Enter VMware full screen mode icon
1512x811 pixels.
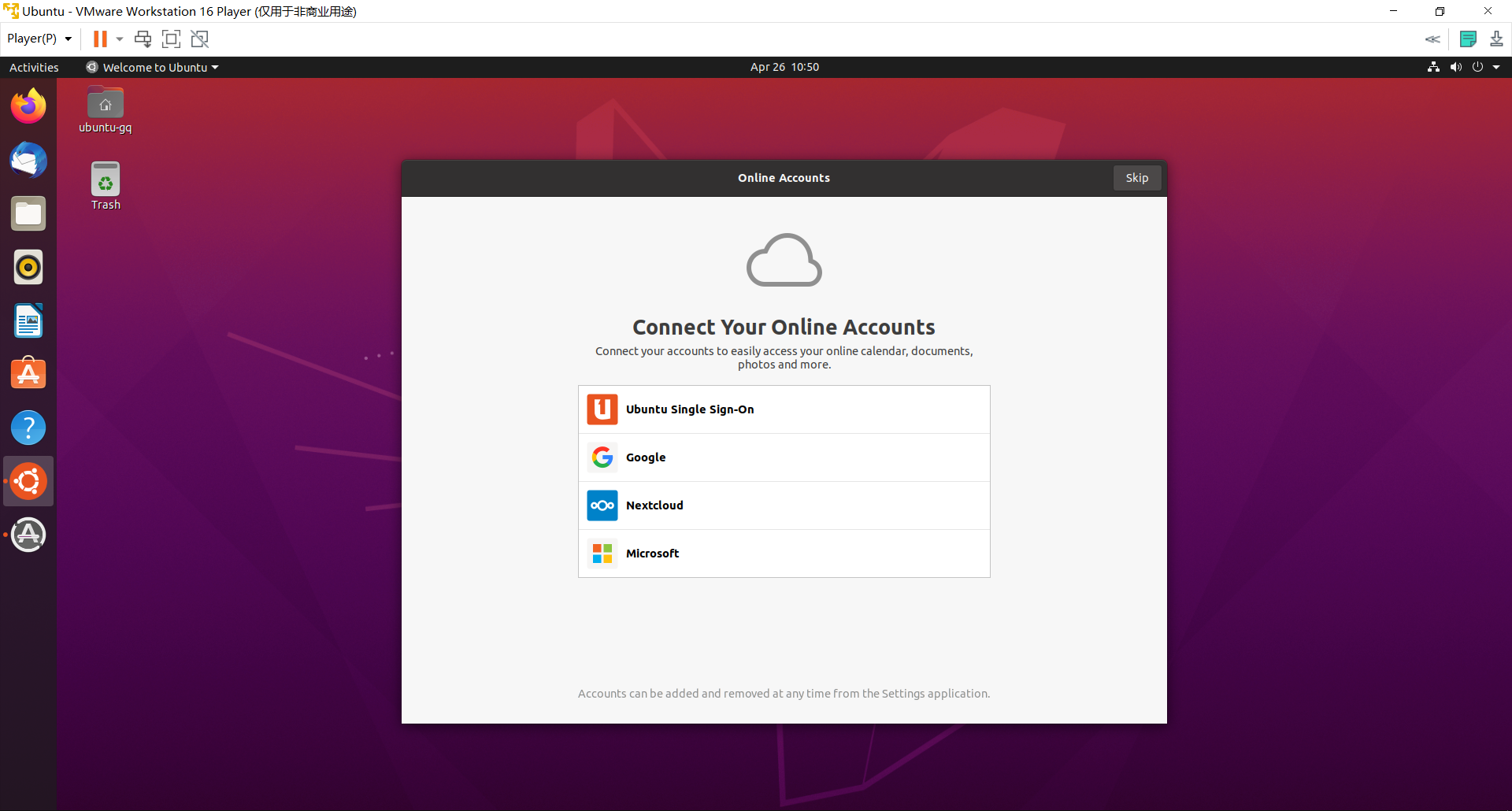tap(171, 39)
